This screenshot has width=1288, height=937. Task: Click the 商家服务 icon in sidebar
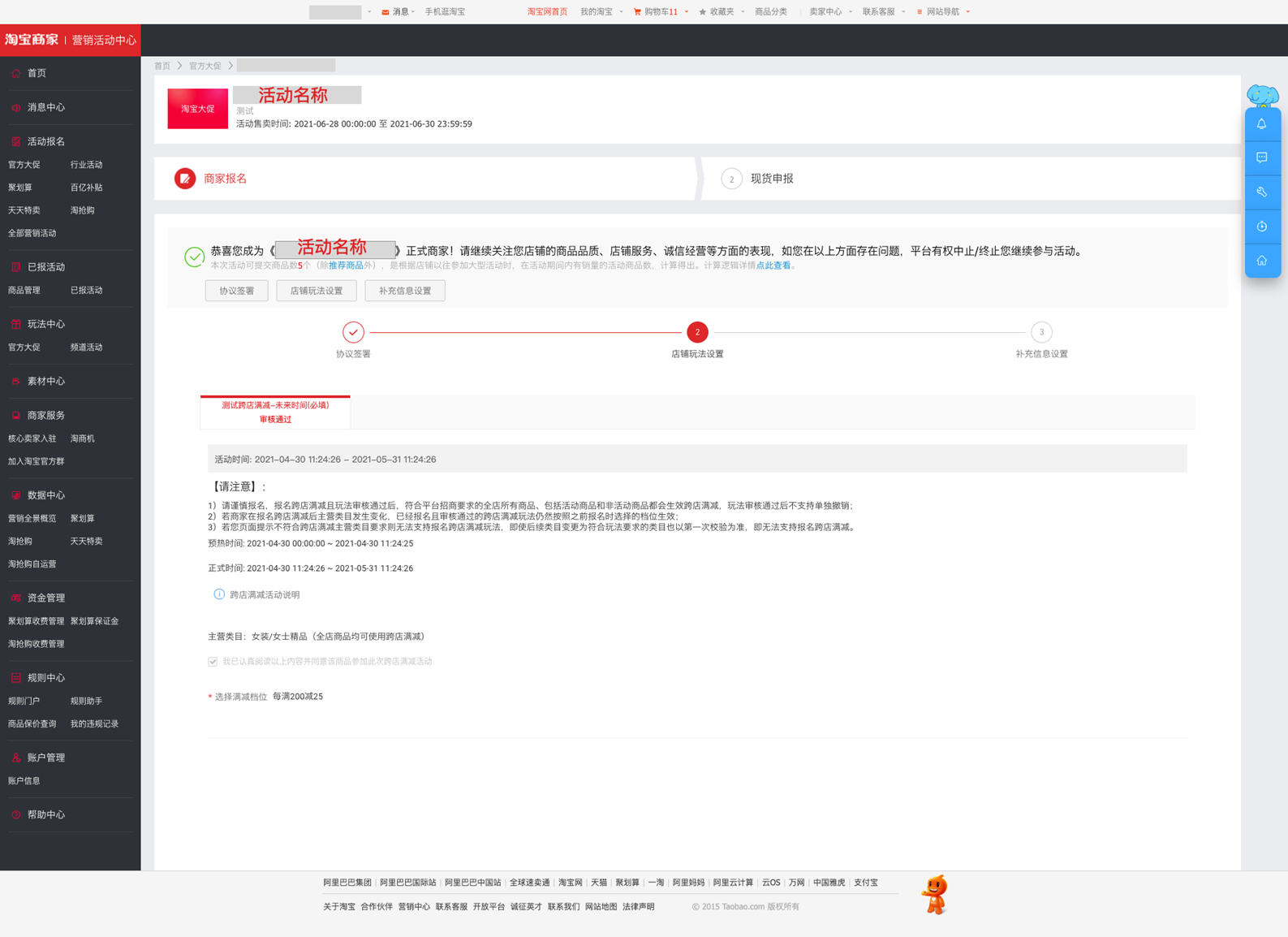[15, 415]
